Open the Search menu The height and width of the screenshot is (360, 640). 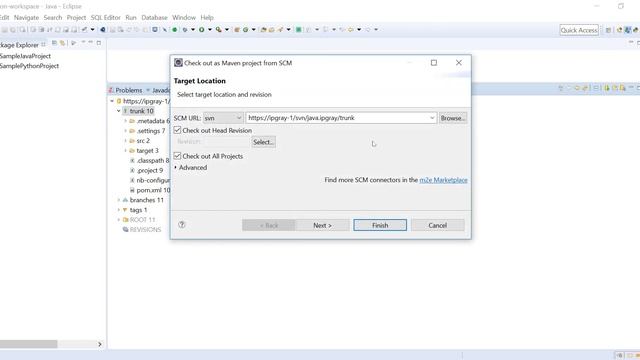coord(53,18)
